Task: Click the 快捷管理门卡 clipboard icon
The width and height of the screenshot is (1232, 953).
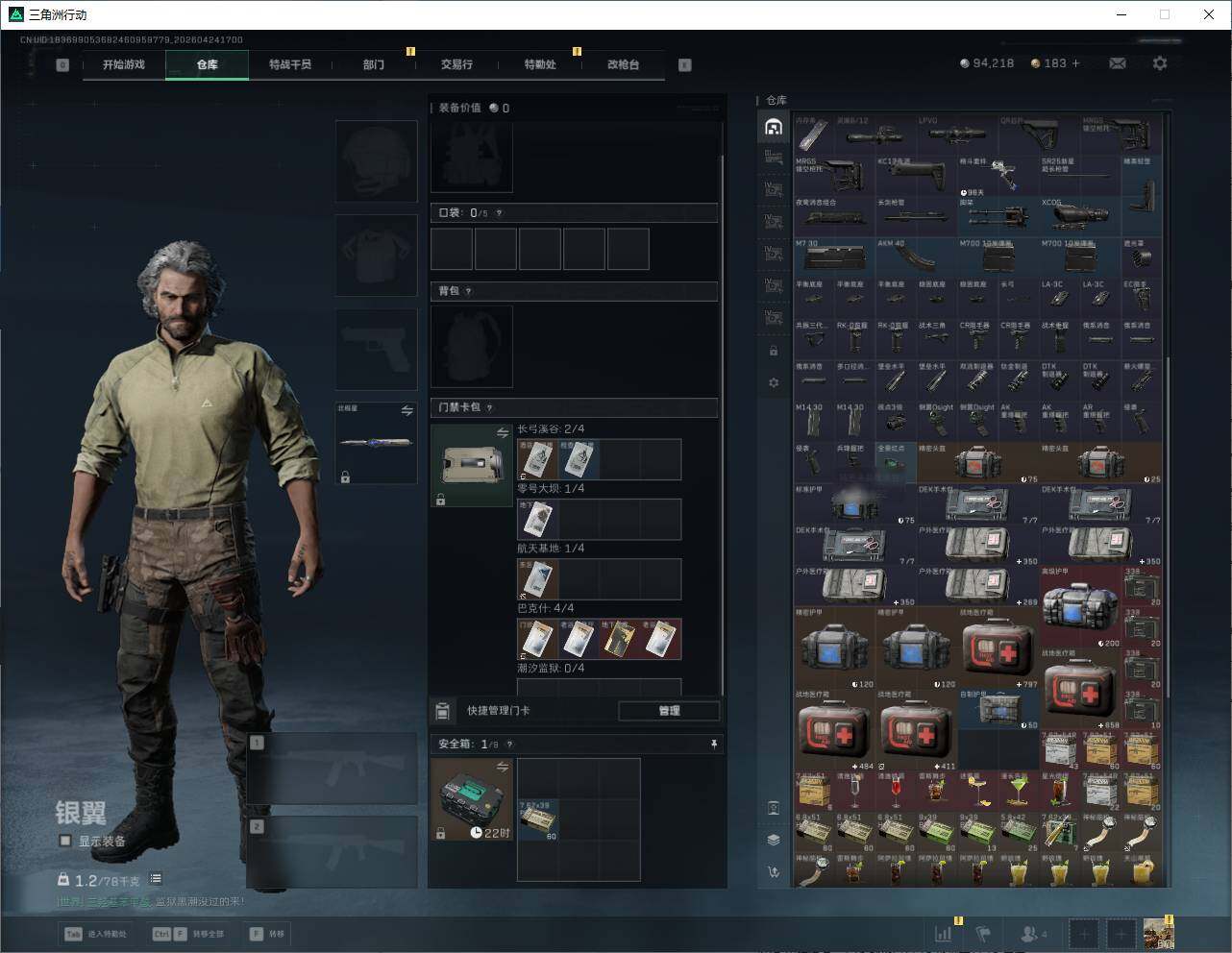Action: pos(442,711)
